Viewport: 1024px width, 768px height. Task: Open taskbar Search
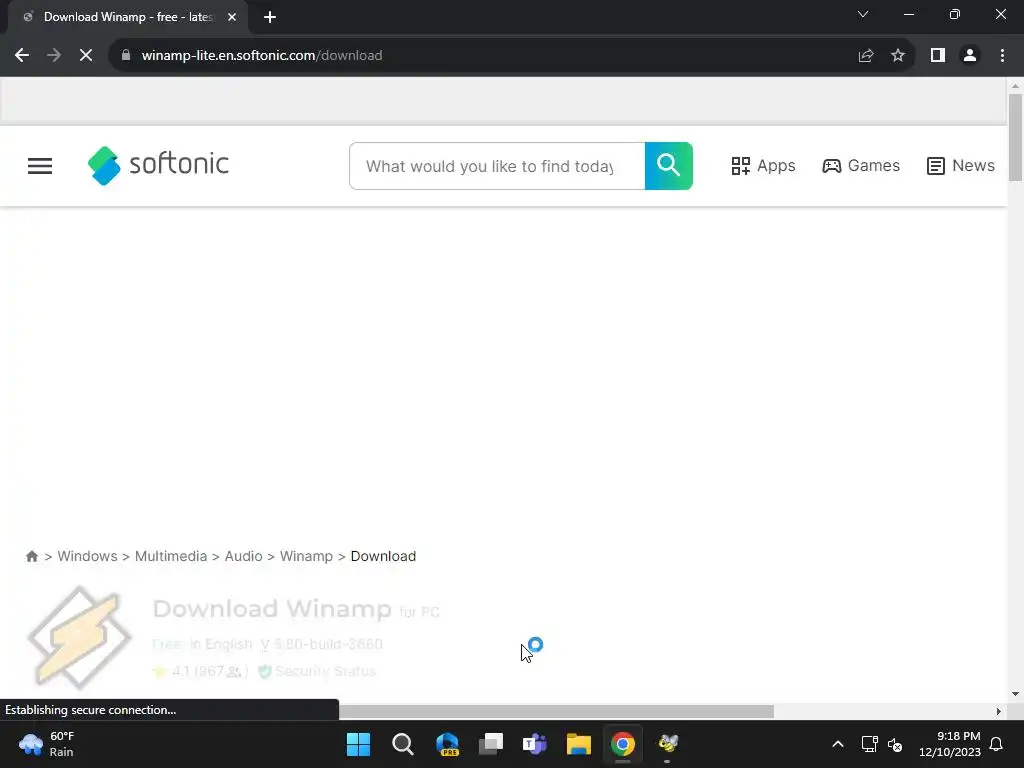(x=402, y=744)
